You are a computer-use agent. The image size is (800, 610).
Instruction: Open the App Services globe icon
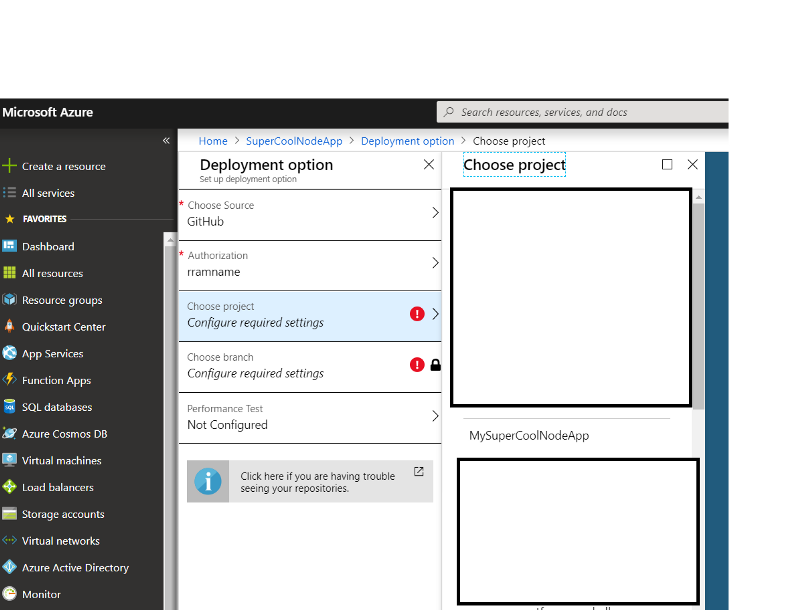(x=9, y=353)
